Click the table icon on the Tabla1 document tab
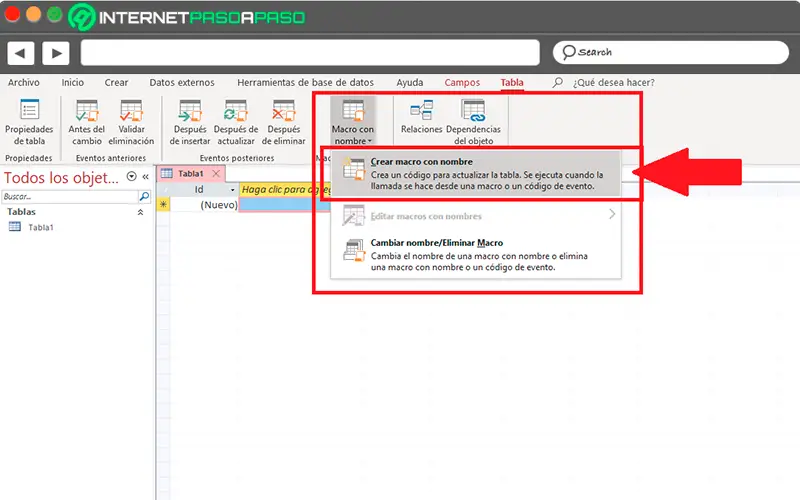800x500 pixels. point(167,173)
